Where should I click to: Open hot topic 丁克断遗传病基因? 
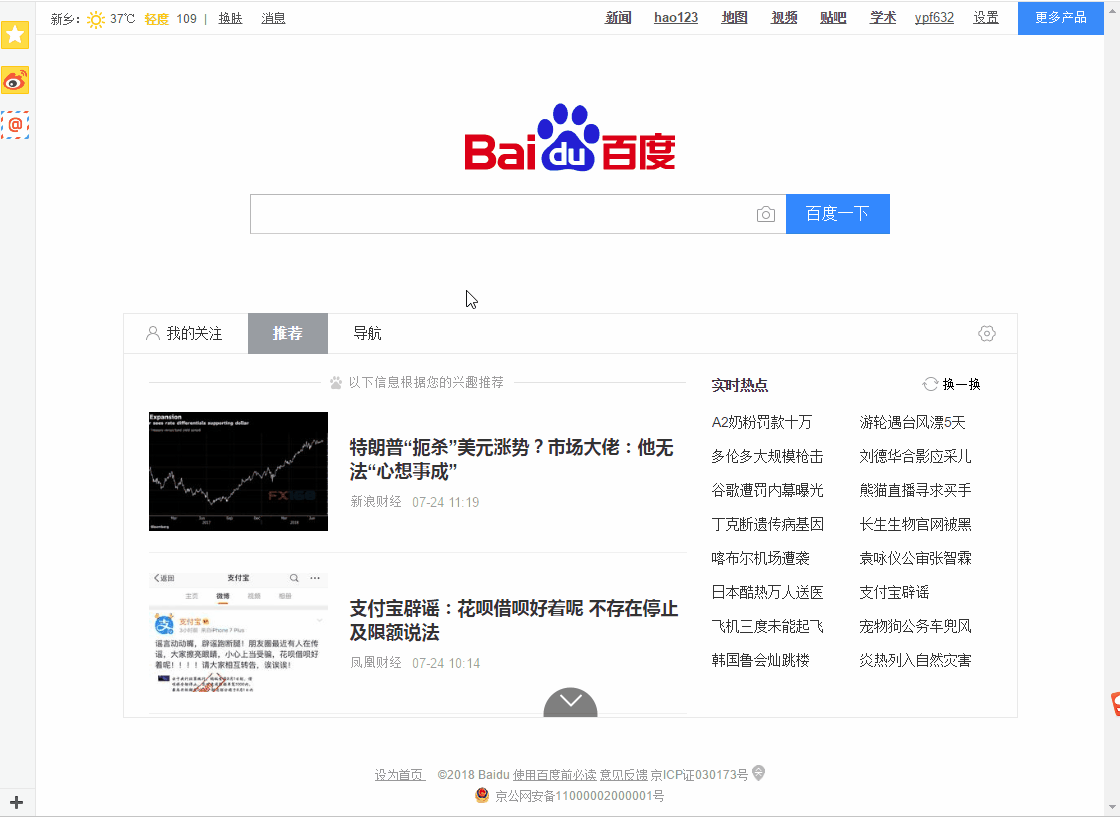click(x=767, y=524)
